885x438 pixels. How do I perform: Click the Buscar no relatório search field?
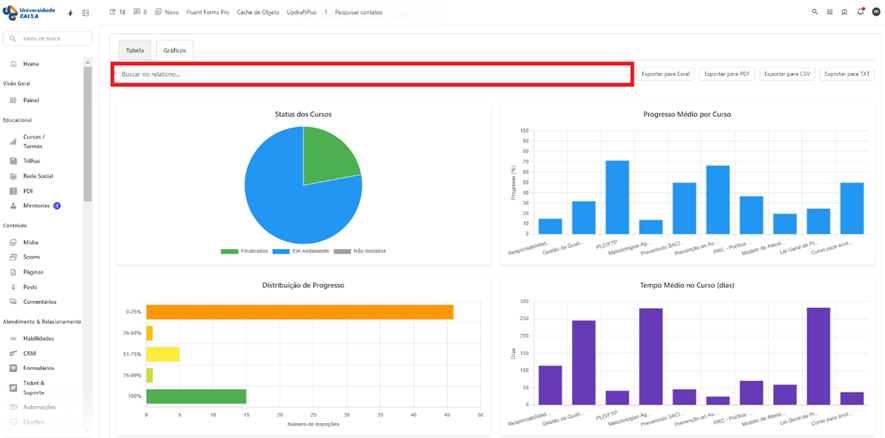click(371, 74)
